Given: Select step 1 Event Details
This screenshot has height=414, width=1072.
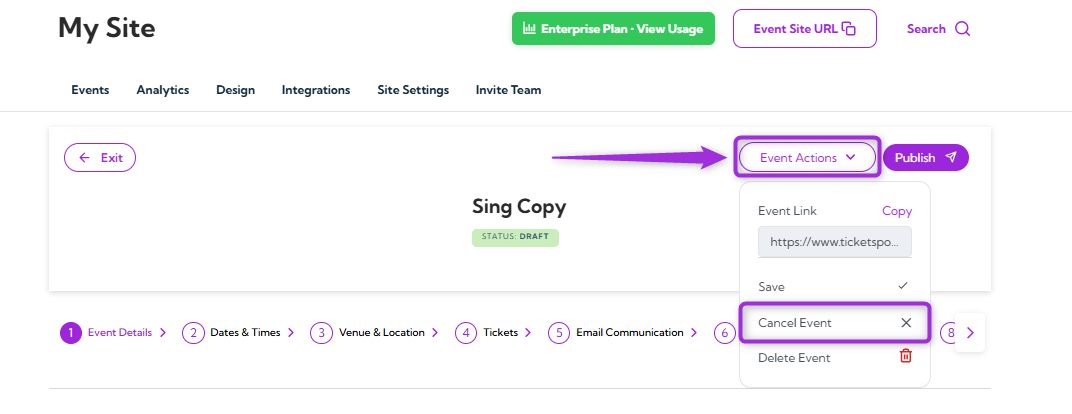Looking at the screenshot, I should [x=110, y=333].
